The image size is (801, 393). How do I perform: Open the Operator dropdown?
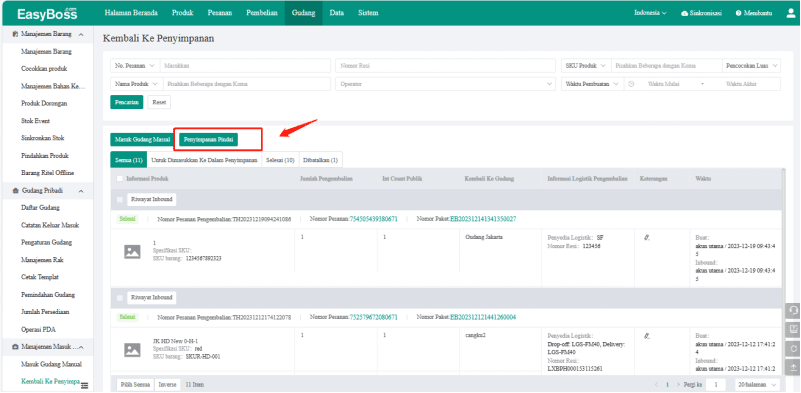(x=445, y=84)
